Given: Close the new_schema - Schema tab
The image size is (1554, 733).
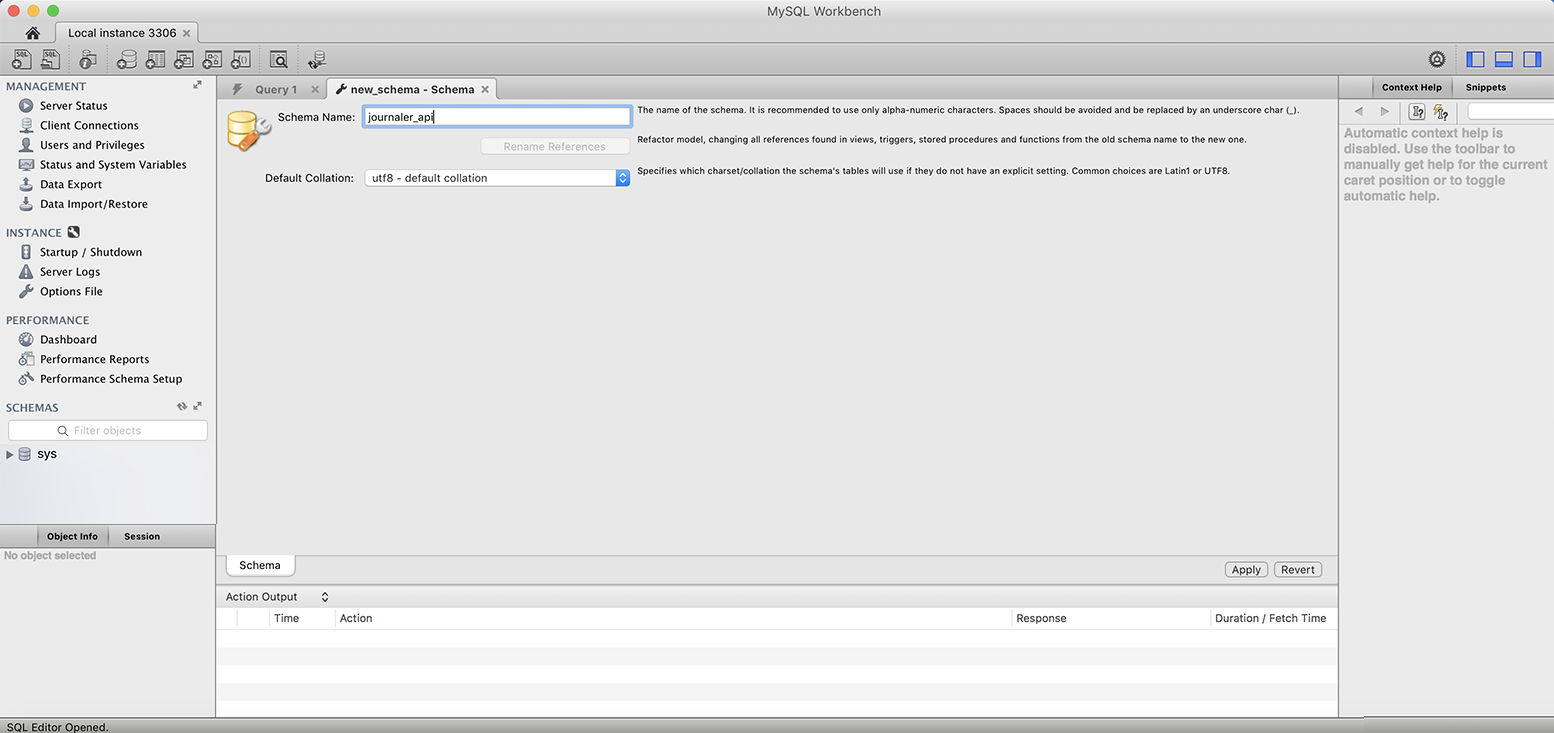Looking at the screenshot, I should [x=485, y=89].
